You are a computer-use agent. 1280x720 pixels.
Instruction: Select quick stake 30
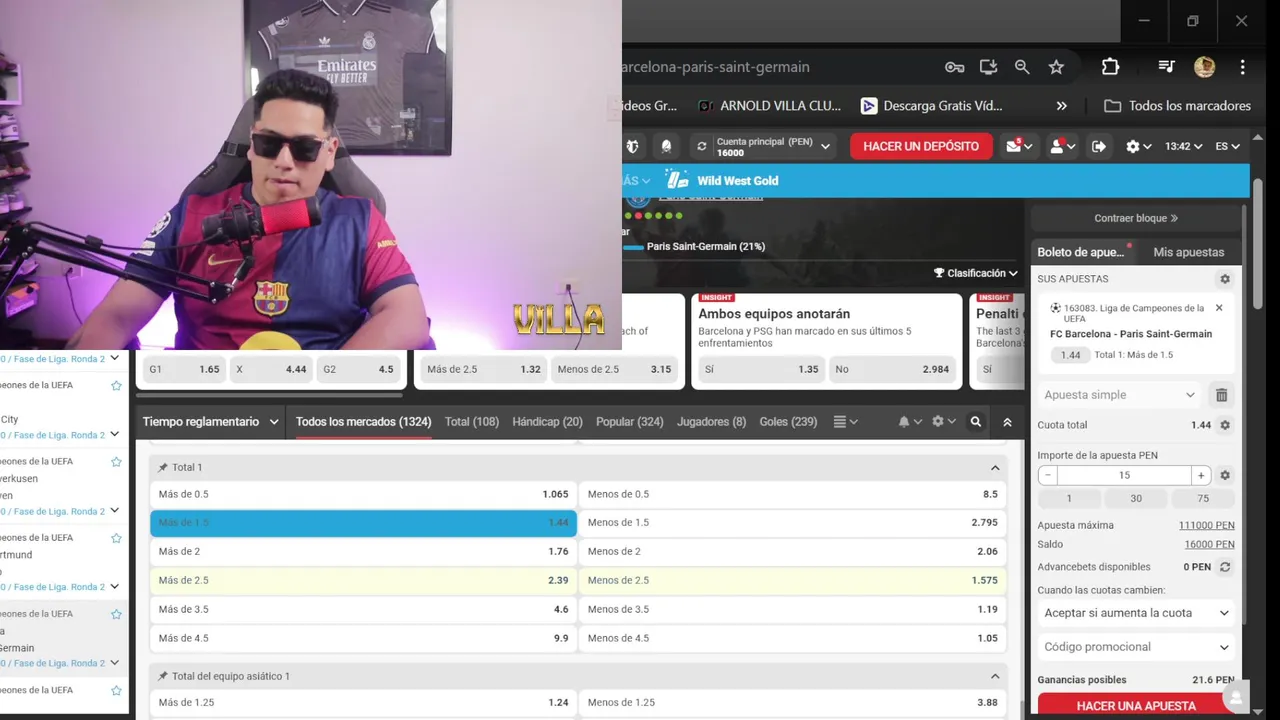click(x=1136, y=498)
